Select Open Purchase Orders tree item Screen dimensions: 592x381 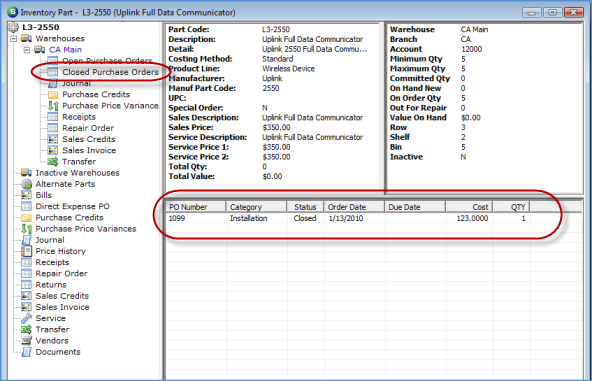(107, 61)
